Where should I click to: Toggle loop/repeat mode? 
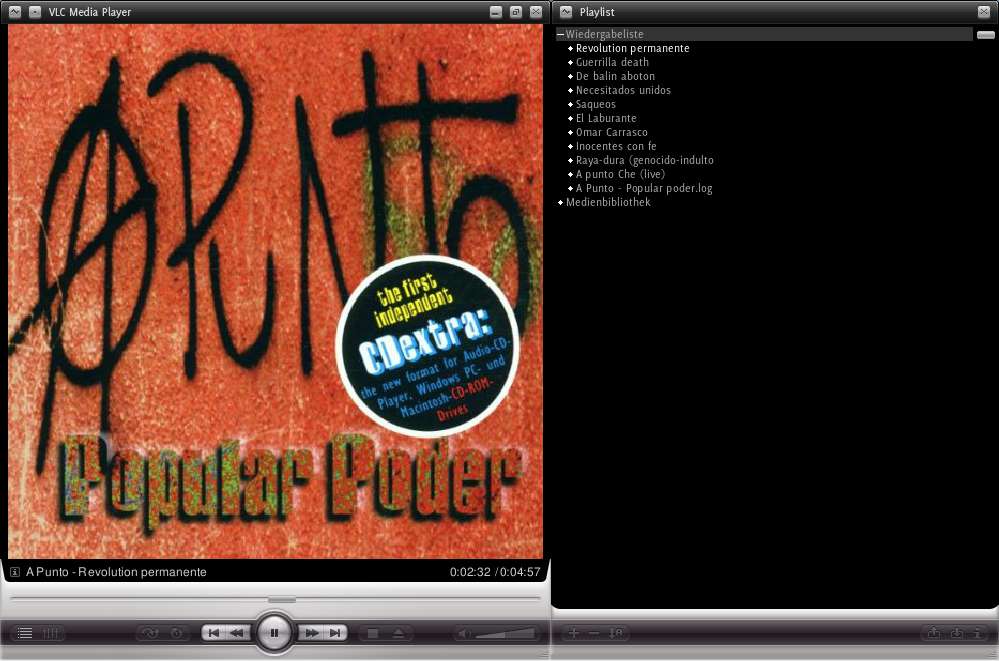click(x=176, y=633)
